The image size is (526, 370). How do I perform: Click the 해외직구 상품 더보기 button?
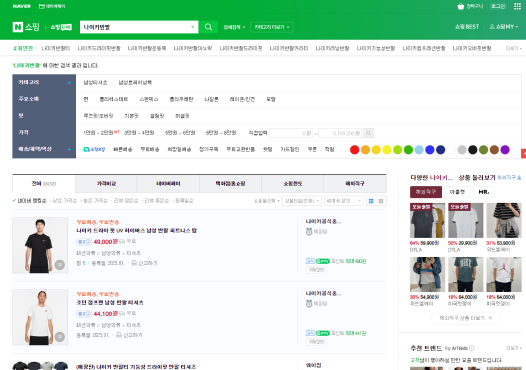465,318
